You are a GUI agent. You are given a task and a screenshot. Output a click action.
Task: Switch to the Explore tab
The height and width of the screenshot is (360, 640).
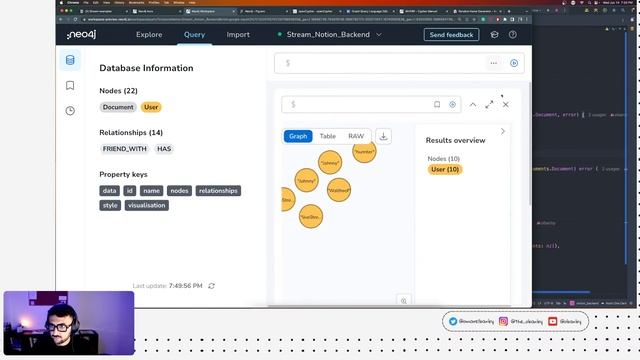[x=149, y=35]
